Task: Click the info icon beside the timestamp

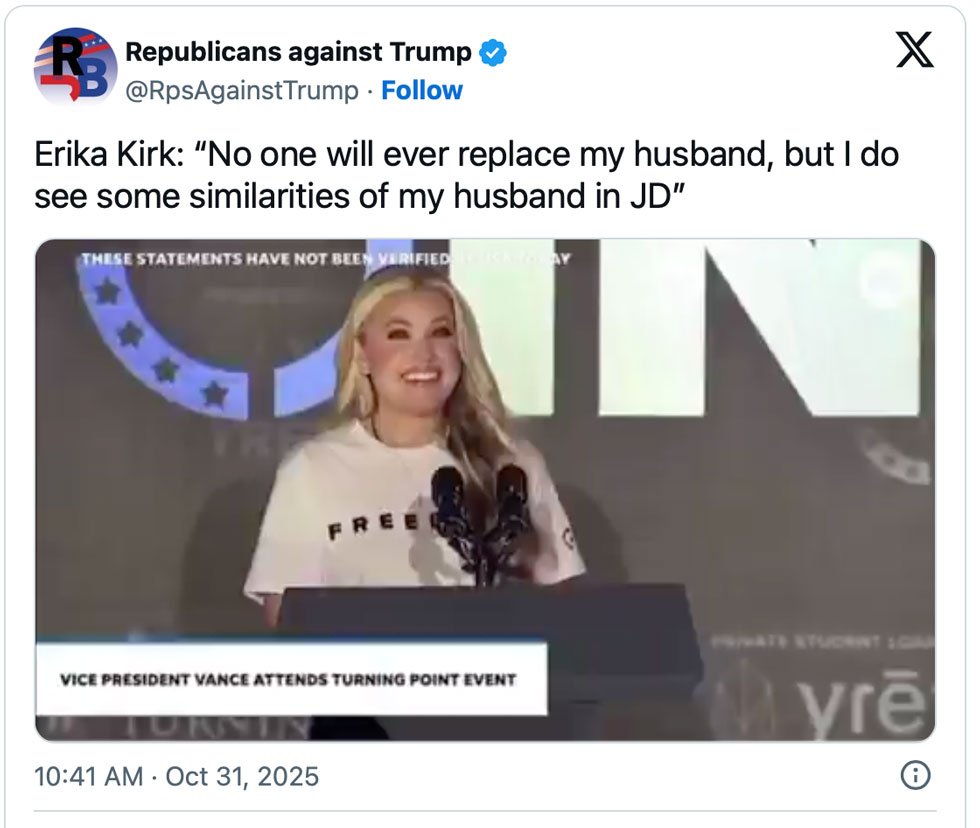Action: click(915, 774)
